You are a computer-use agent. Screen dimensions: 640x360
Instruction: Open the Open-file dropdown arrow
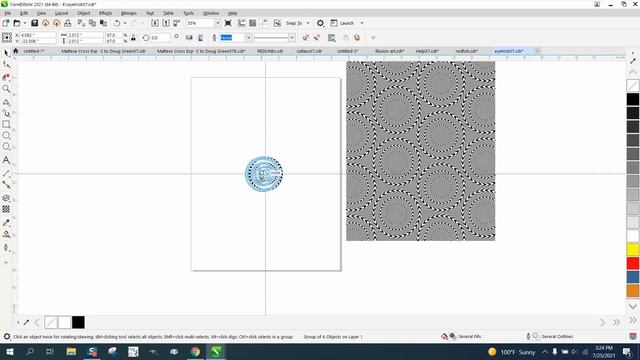24,23
